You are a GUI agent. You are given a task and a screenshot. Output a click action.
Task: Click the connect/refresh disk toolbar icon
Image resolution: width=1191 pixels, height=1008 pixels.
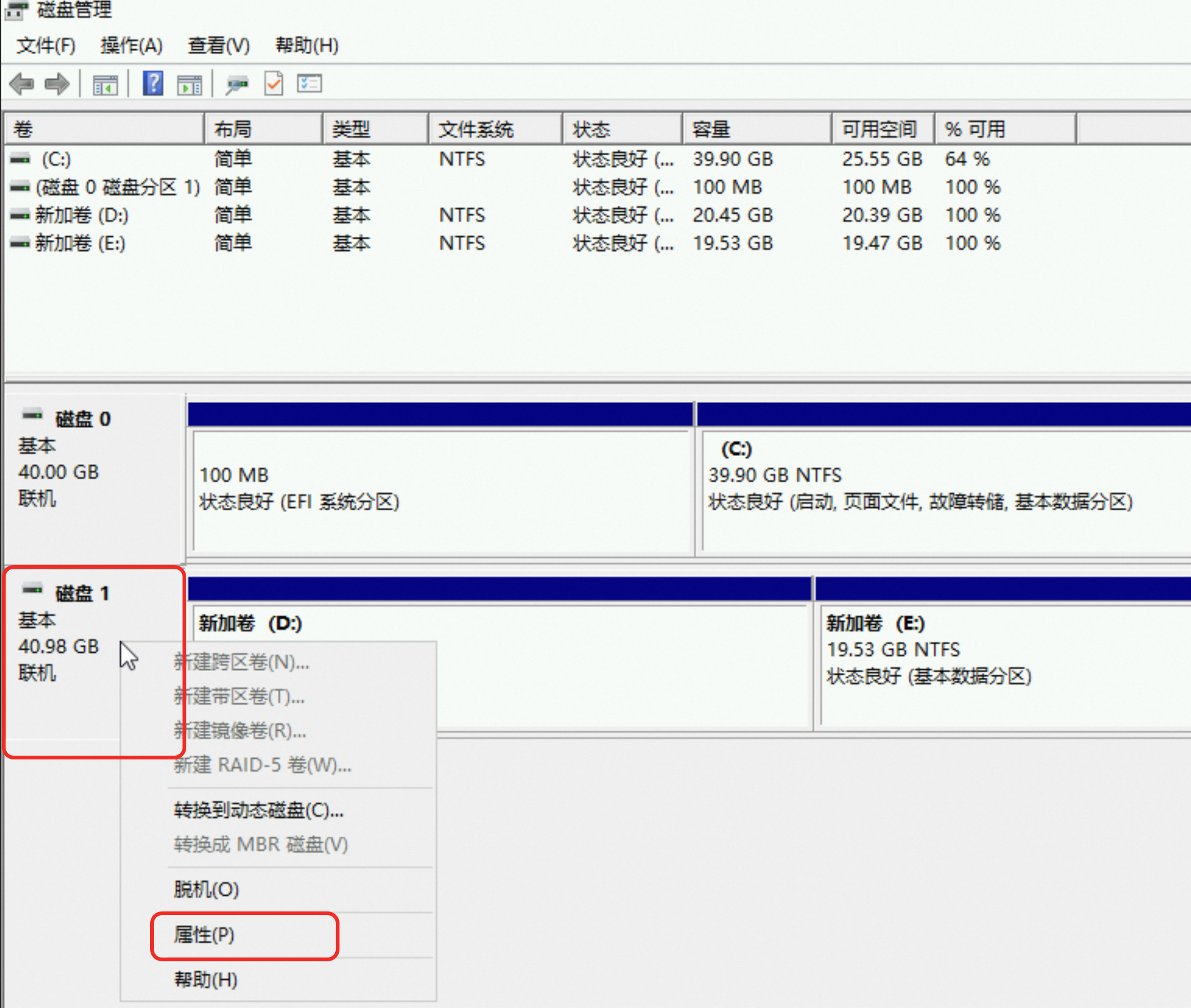(x=237, y=84)
